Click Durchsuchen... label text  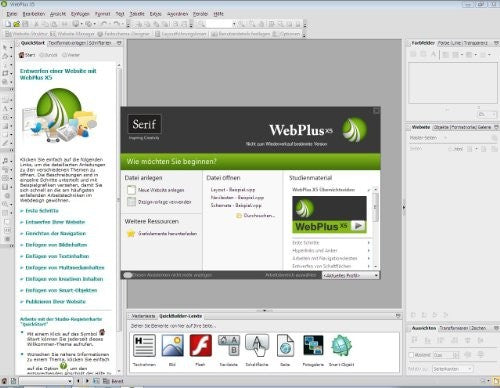259,216
